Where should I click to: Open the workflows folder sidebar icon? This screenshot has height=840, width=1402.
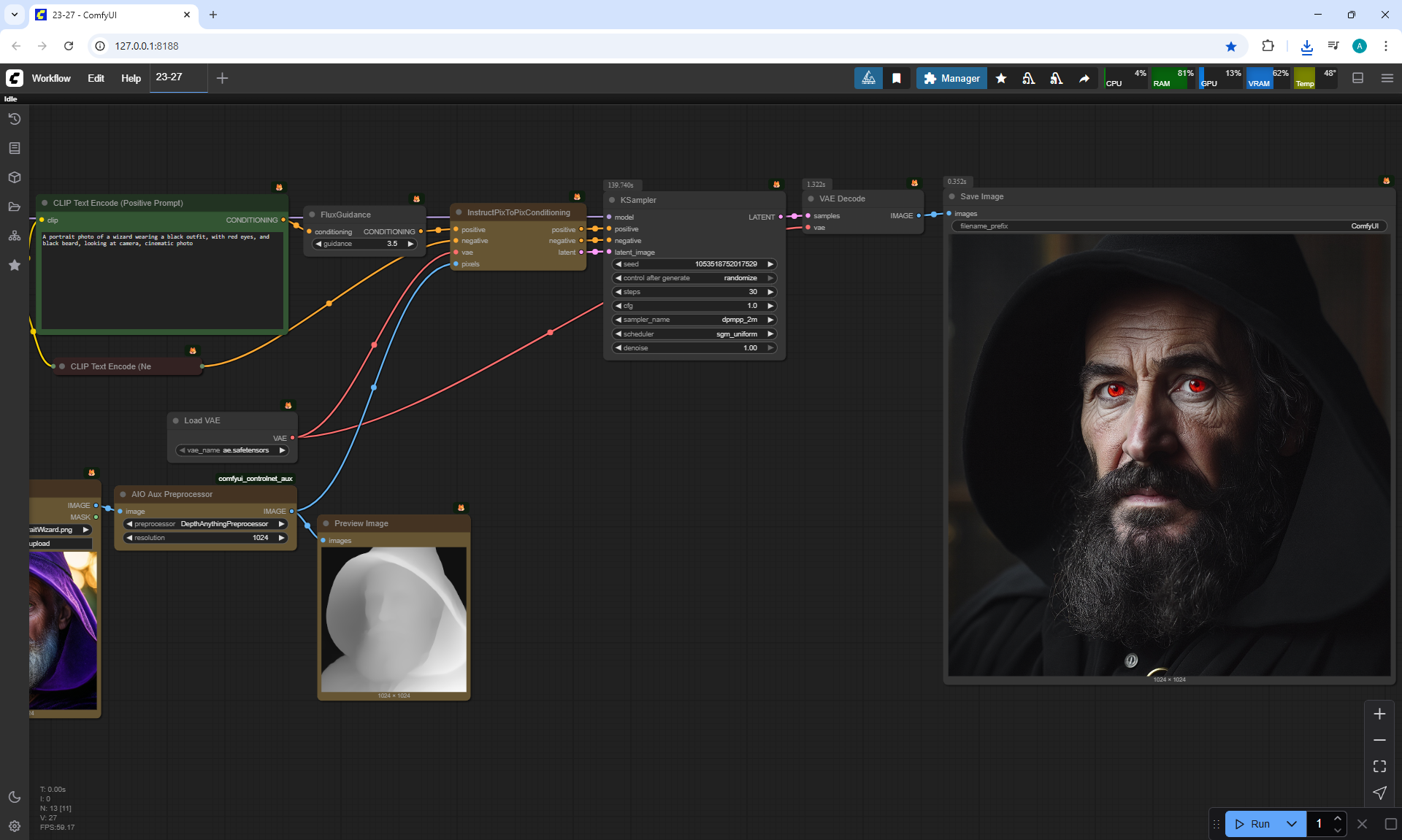(14, 207)
